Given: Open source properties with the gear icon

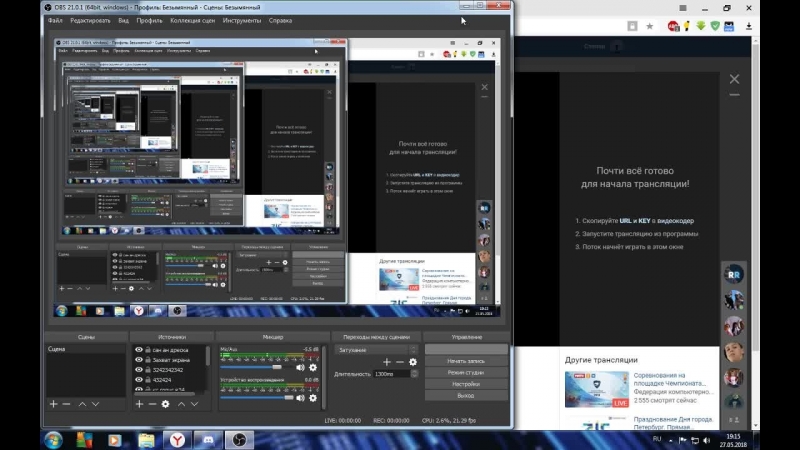Looking at the screenshot, I should (x=165, y=404).
